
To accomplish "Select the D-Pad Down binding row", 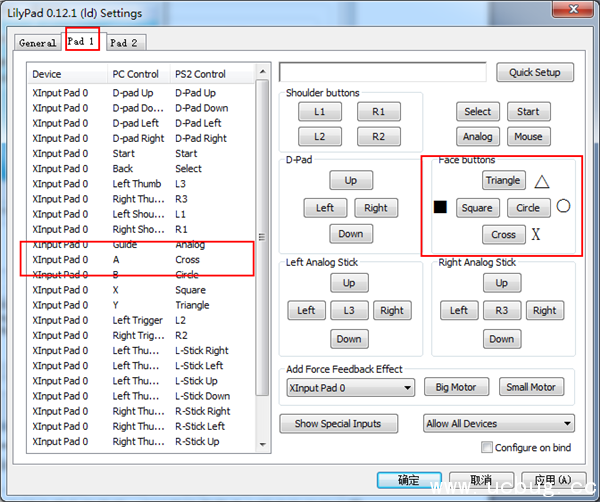I will click(x=141, y=108).
